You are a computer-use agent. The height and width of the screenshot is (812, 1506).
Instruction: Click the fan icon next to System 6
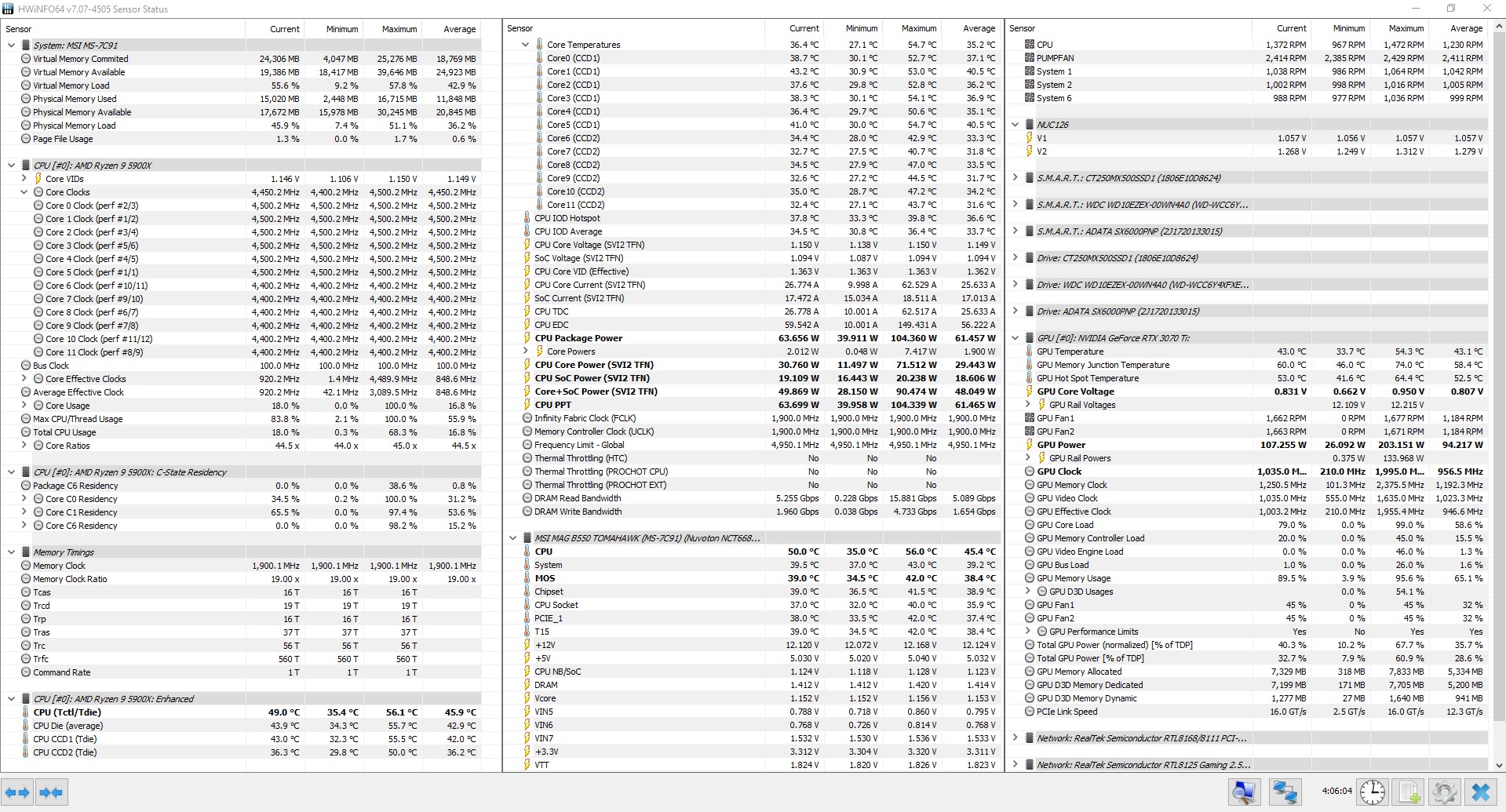tap(1030, 98)
